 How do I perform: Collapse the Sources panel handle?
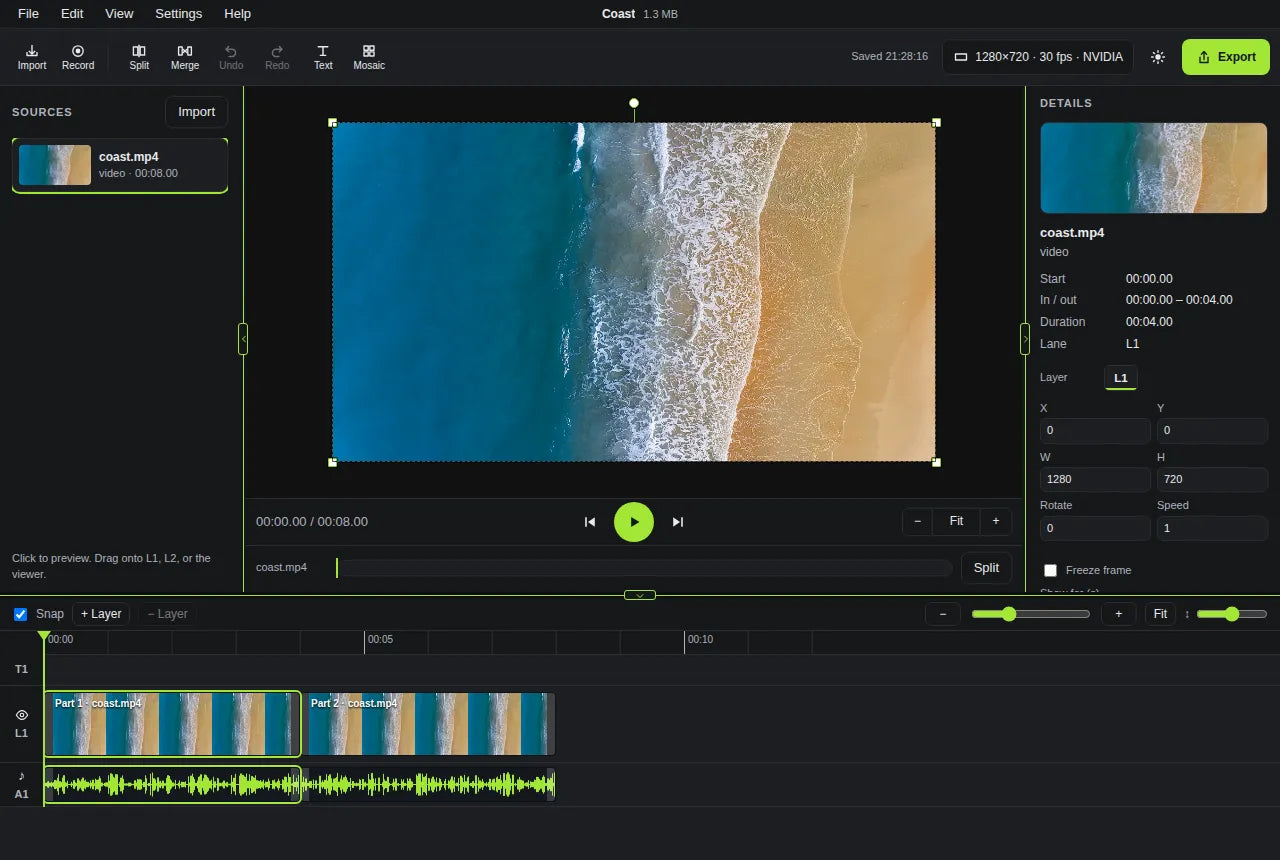[243, 339]
